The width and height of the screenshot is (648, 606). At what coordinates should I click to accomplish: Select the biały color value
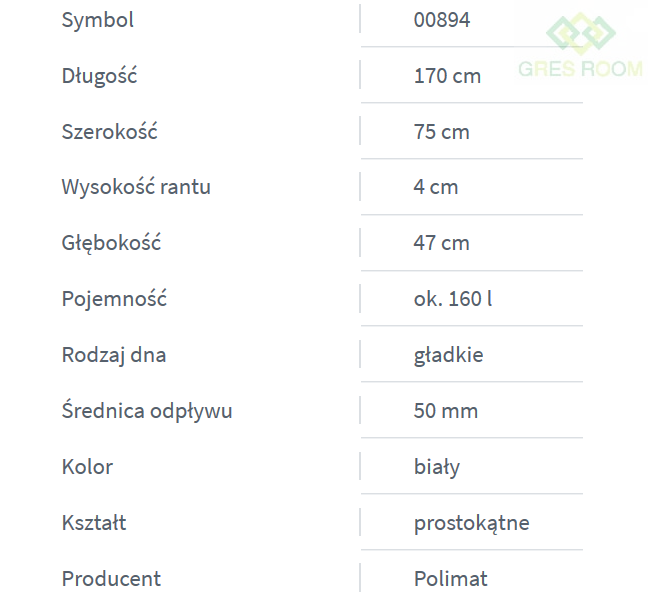[x=437, y=467]
